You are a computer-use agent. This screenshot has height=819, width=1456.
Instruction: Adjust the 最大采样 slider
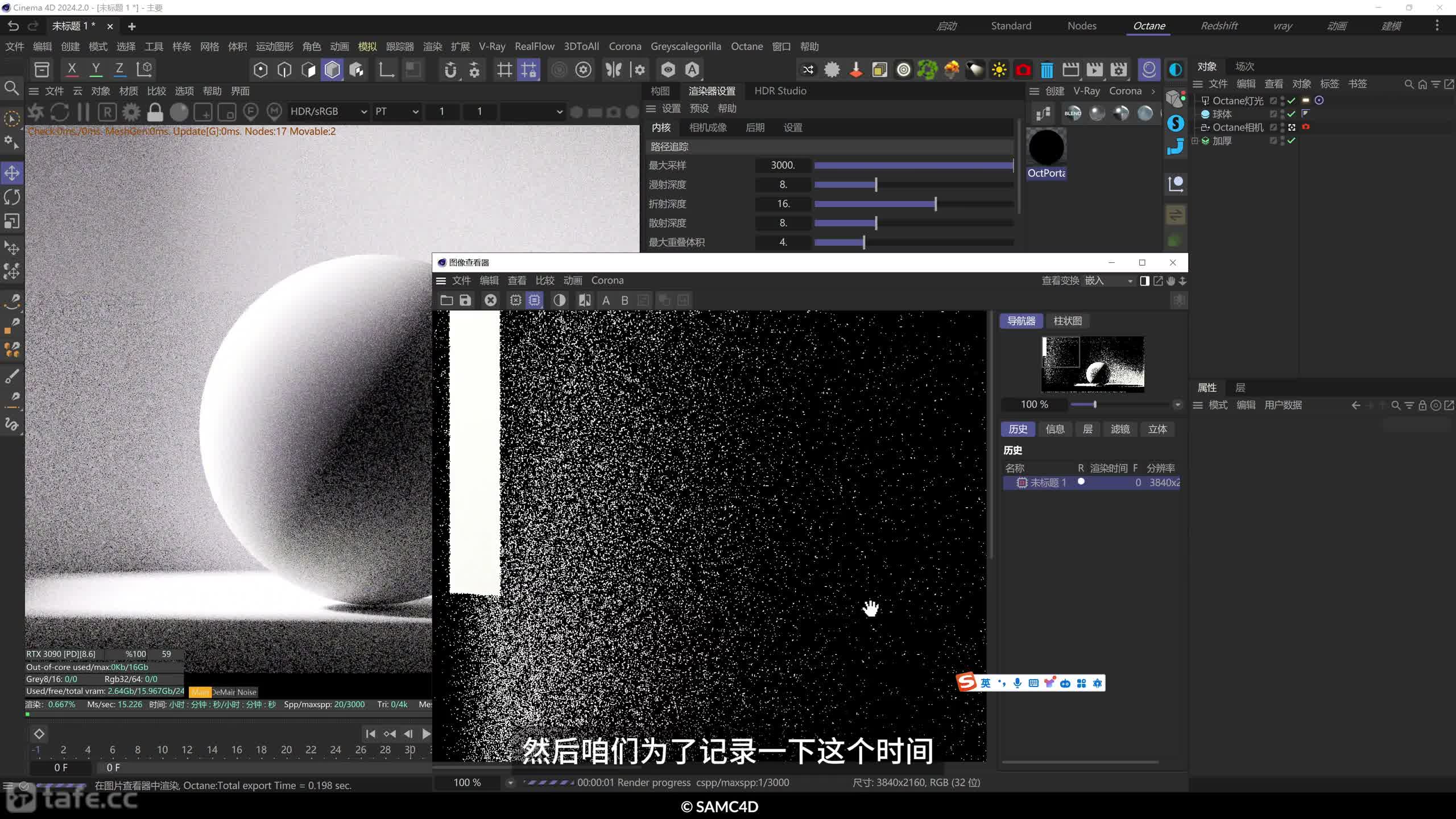[x=913, y=166]
